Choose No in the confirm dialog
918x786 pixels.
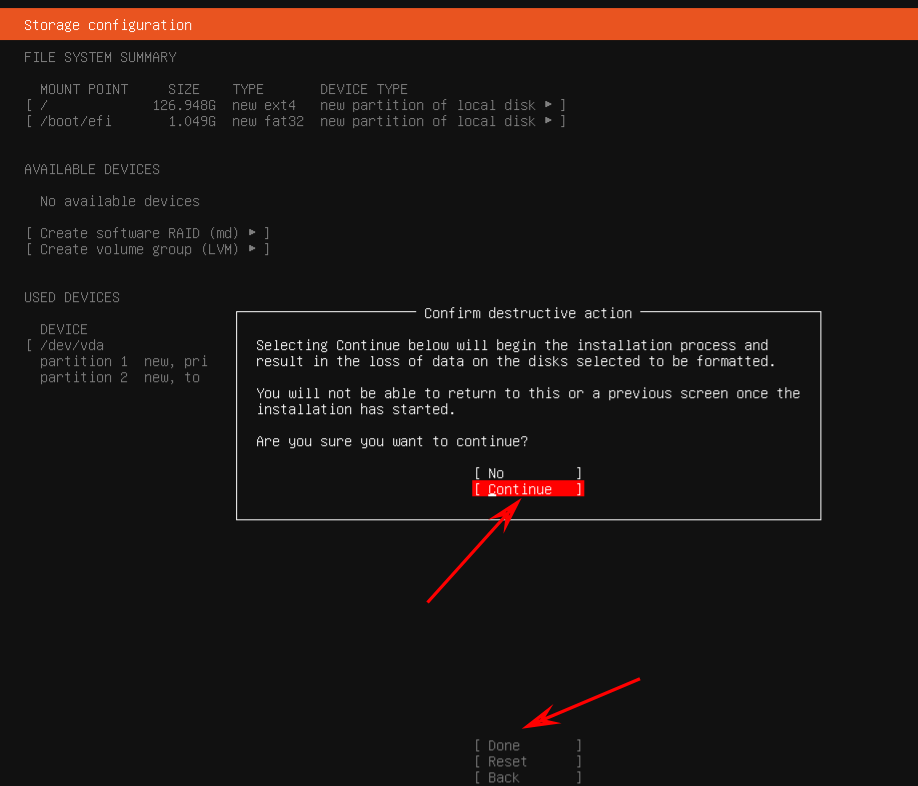527,473
